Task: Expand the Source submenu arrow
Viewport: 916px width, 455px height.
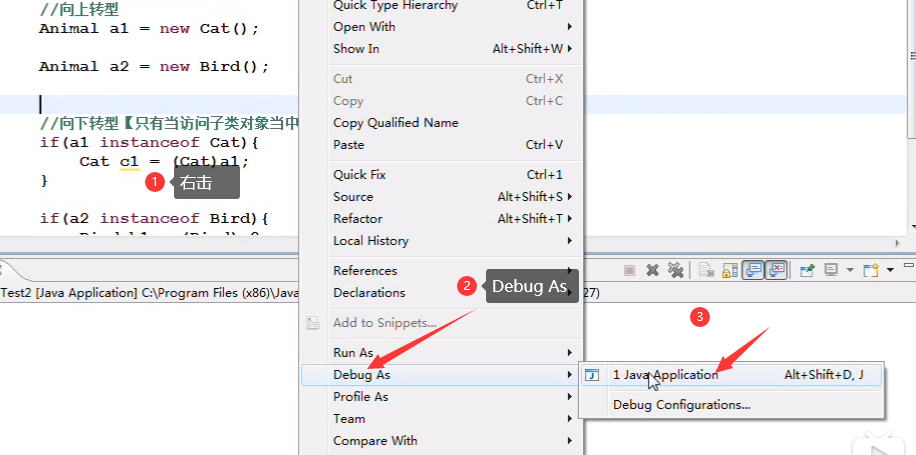Action: [570, 197]
